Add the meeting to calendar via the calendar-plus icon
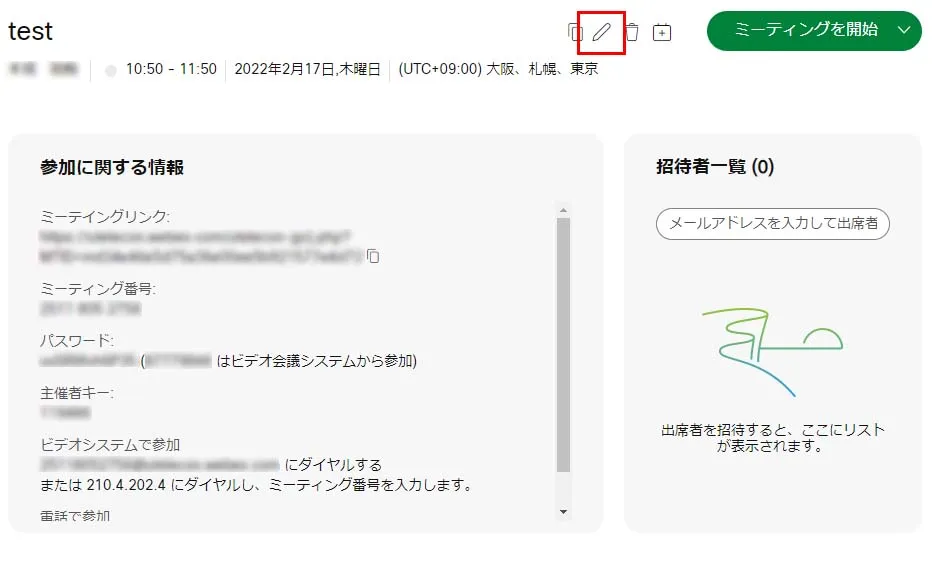 pos(662,32)
